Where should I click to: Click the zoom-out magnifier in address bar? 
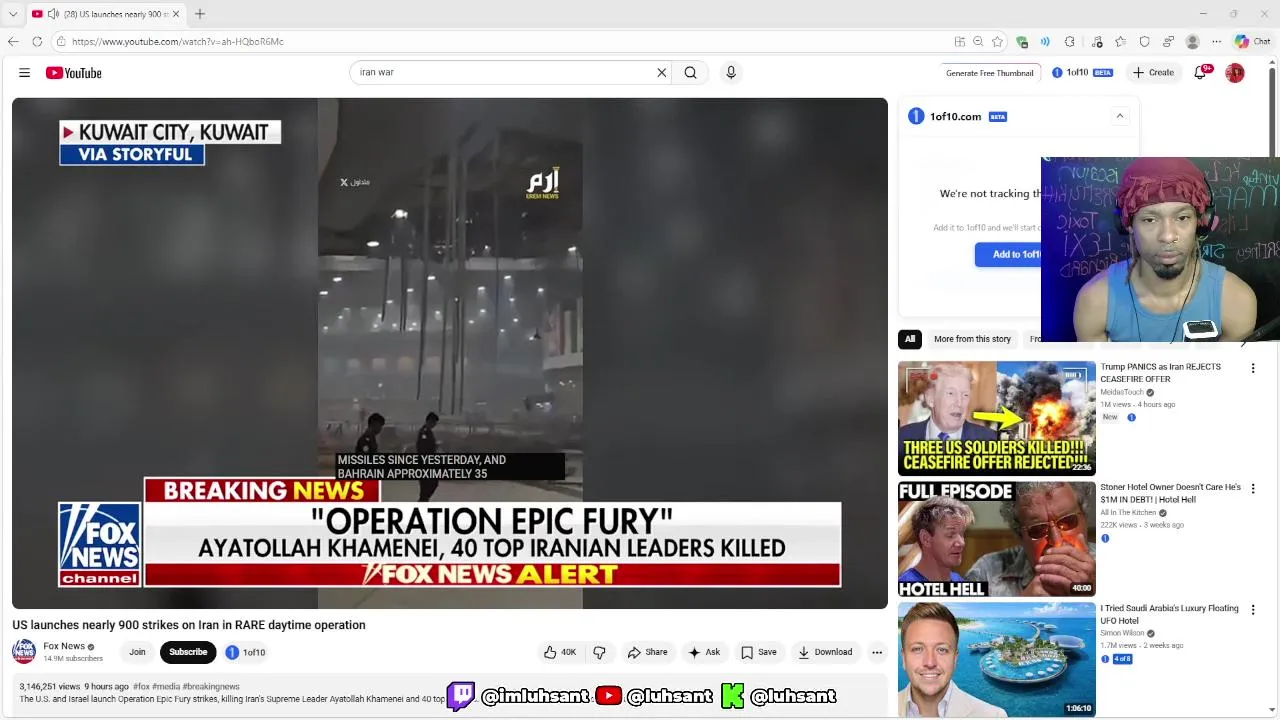(x=978, y=42)
